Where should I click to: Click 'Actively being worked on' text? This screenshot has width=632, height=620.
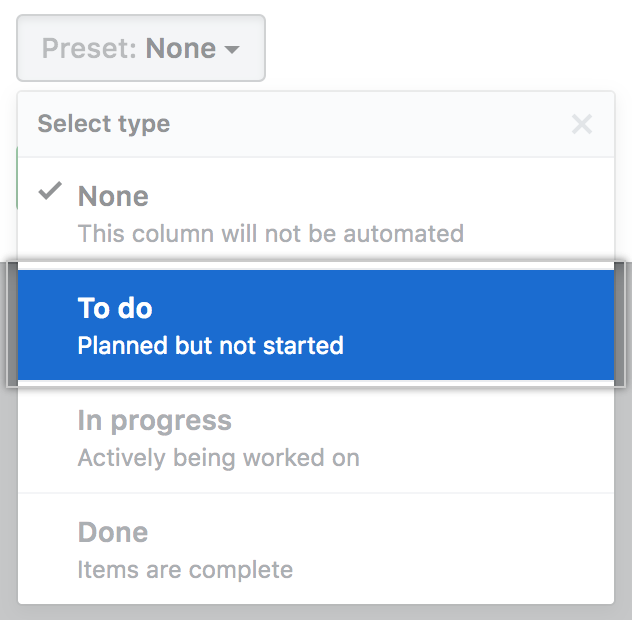[x=218, y=458]
